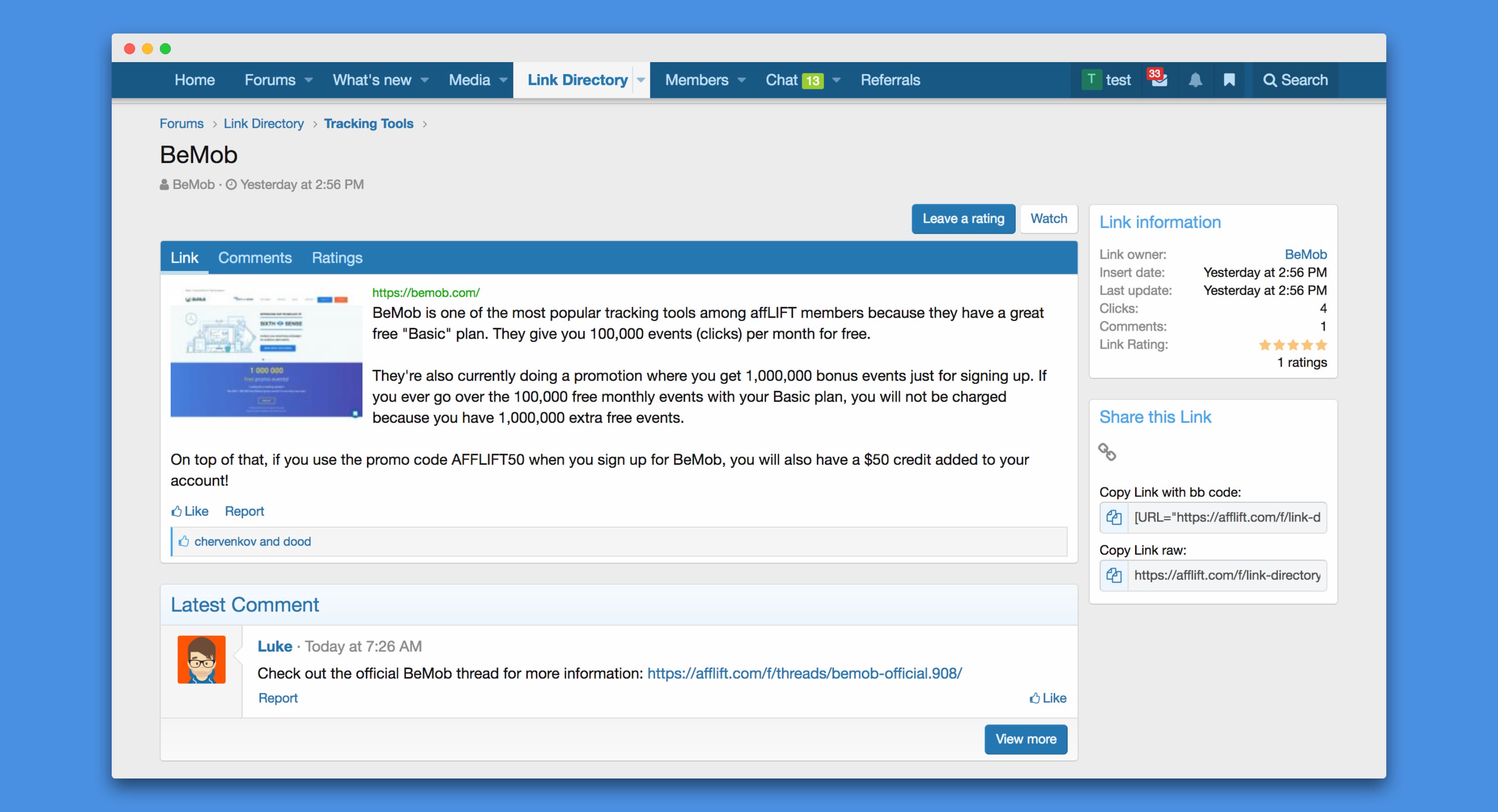Image resolution: width=1498 pixels, height=812 pixels.
Task: Click the test user avatar
Action: pyautogui.click(x=1091, y=80)
